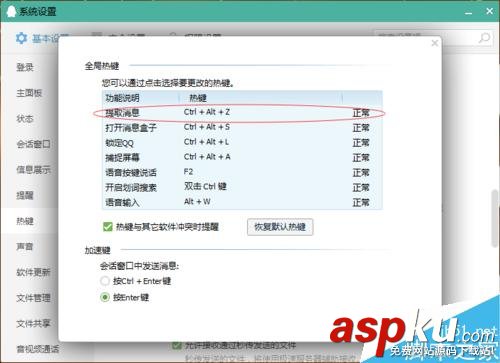Select 会话窗口 in the left sidebar
The width and height of the screenshot is (500, 363).
pos(33,144)
